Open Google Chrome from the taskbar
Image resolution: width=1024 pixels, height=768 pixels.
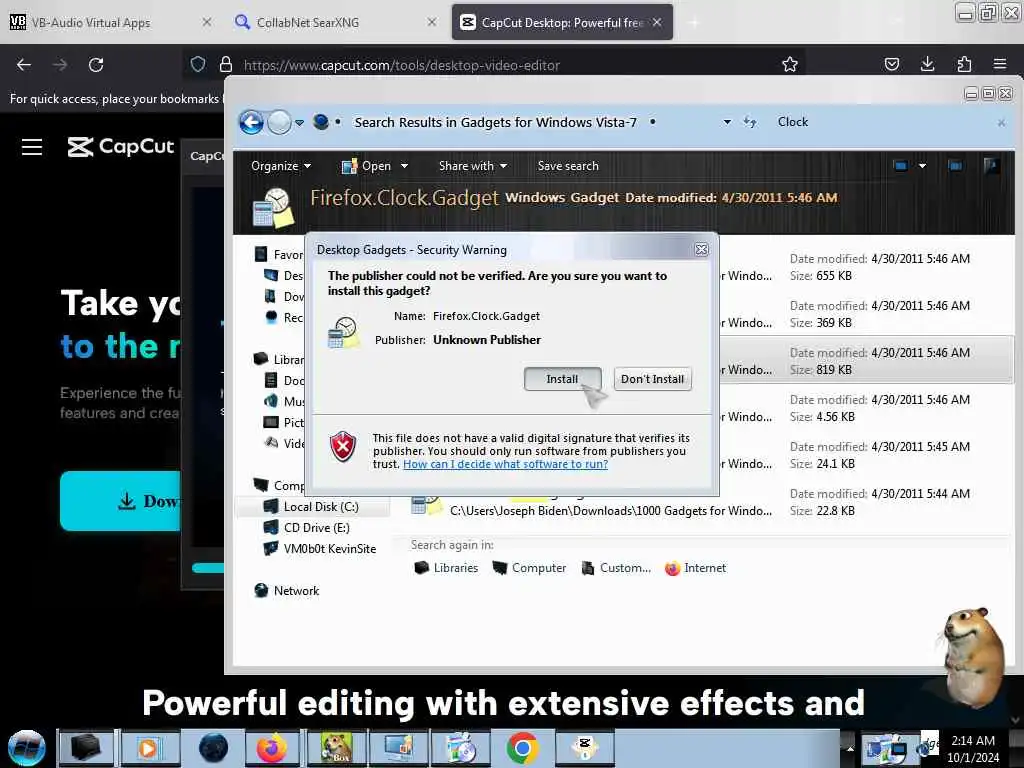(x=522, y=748)
